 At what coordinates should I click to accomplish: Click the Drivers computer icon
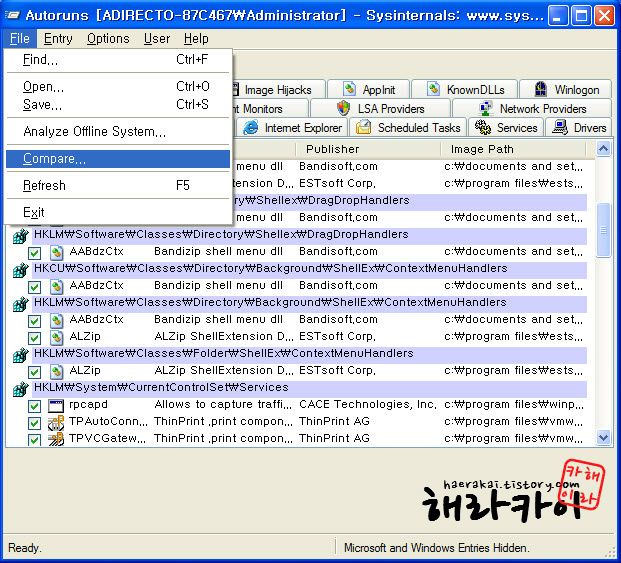pos(560,127)
